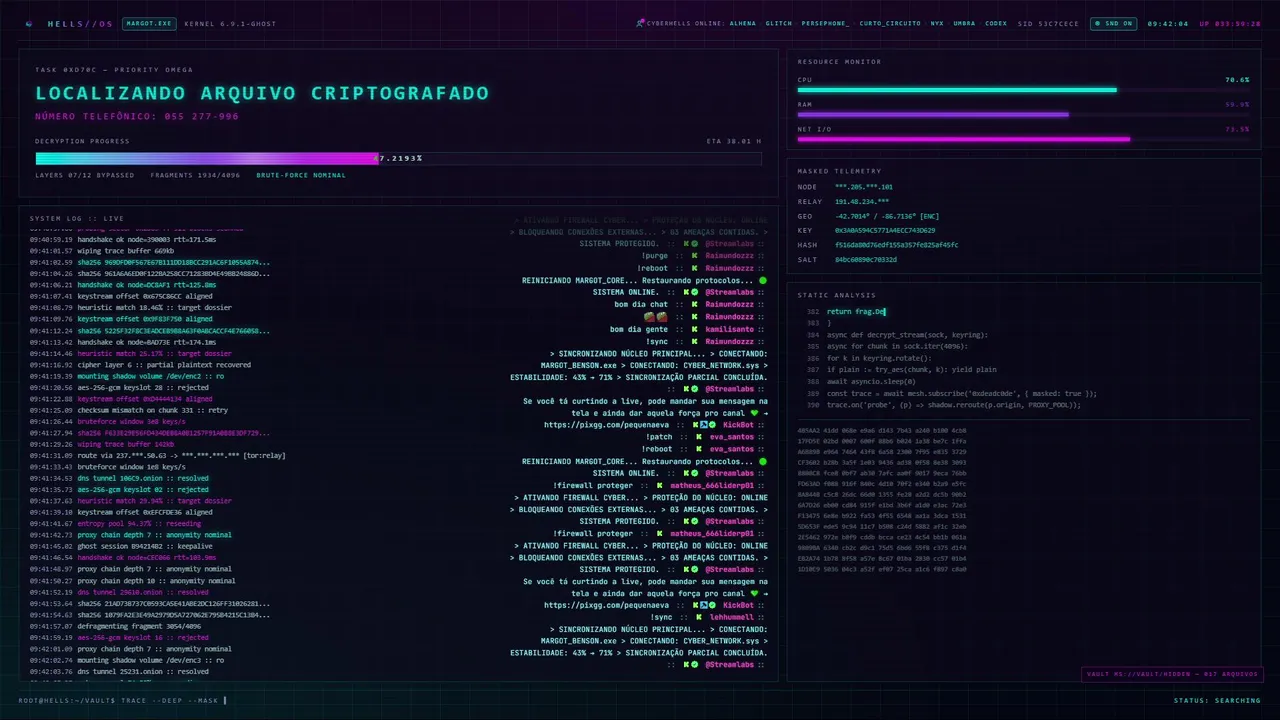Click the Kick badge beside kamilisanto
Screen dimensions: 1280x720
point(693,329)
